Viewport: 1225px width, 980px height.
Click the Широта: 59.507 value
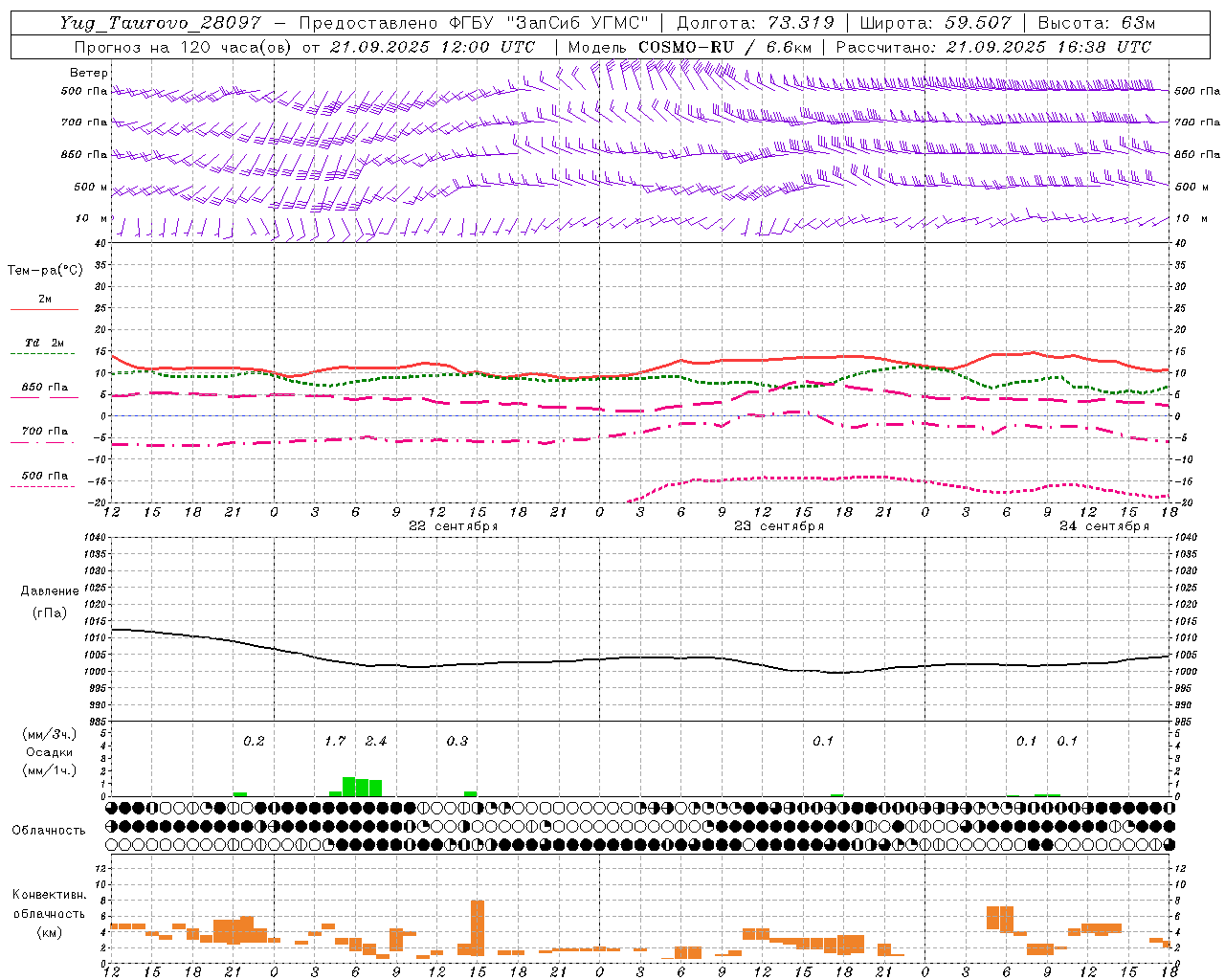[936, 23]
